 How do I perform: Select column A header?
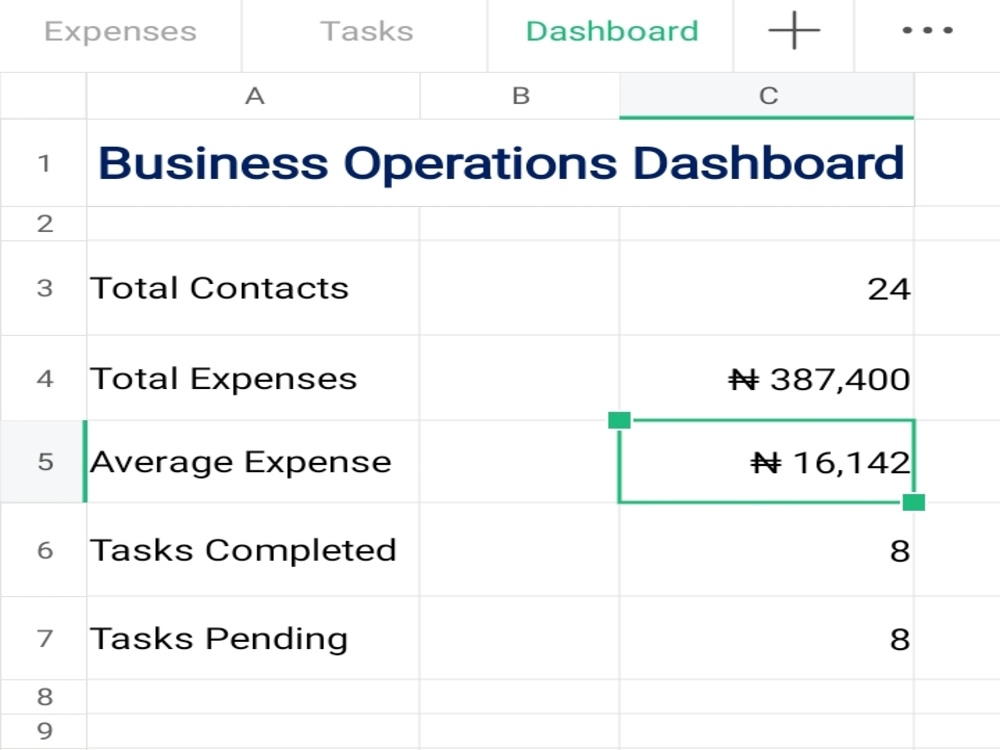[x=253, y=96]
